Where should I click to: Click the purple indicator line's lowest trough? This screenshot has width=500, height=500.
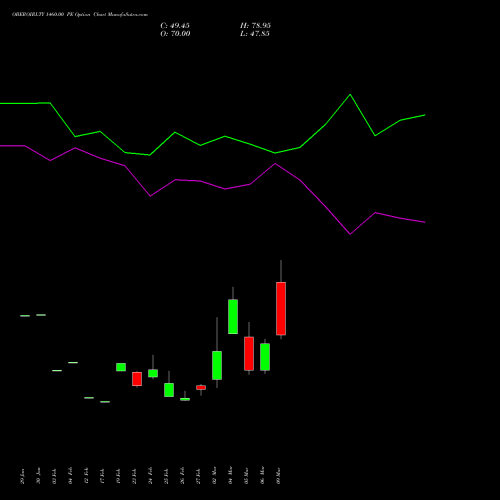(350, 234)
